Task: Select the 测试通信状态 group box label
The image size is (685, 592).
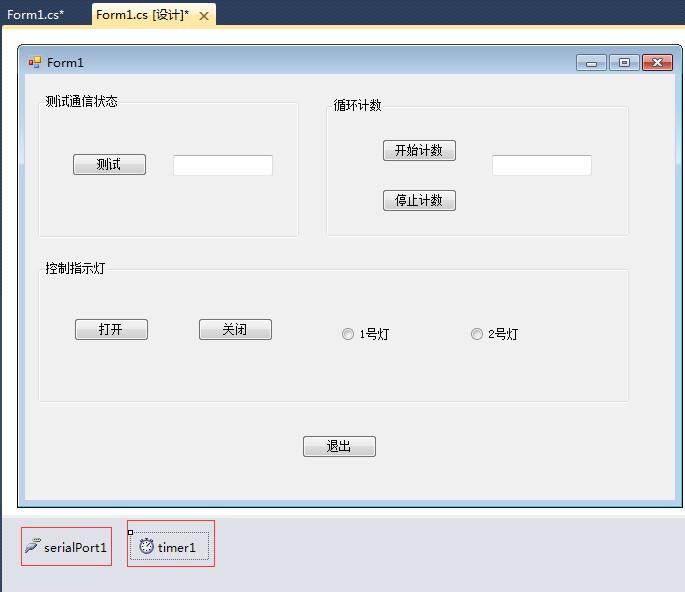Action: tap(81, 101)
